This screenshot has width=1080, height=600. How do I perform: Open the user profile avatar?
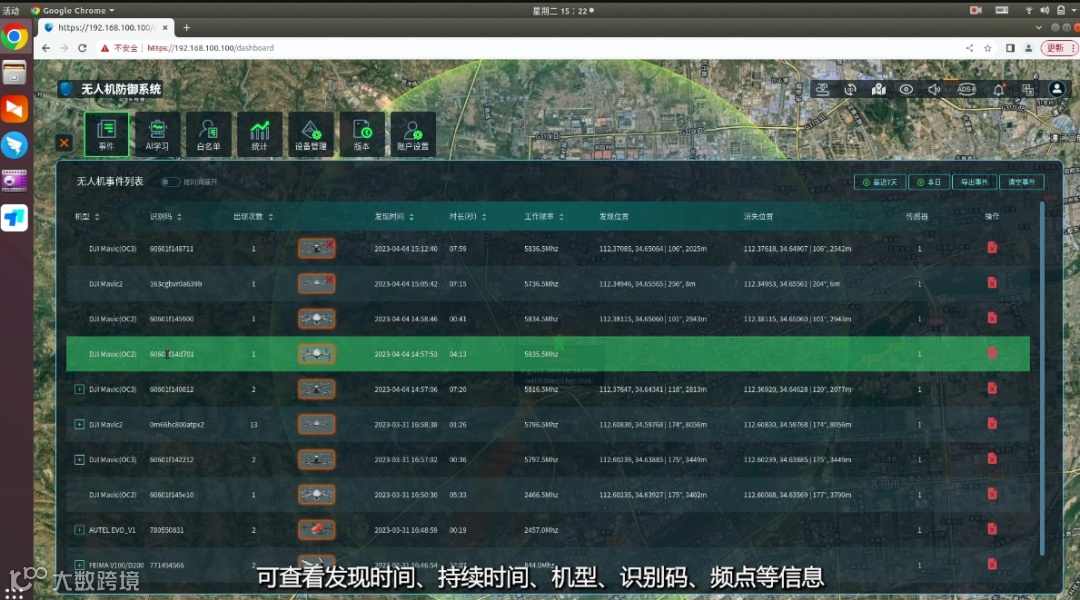point(1056,89)
